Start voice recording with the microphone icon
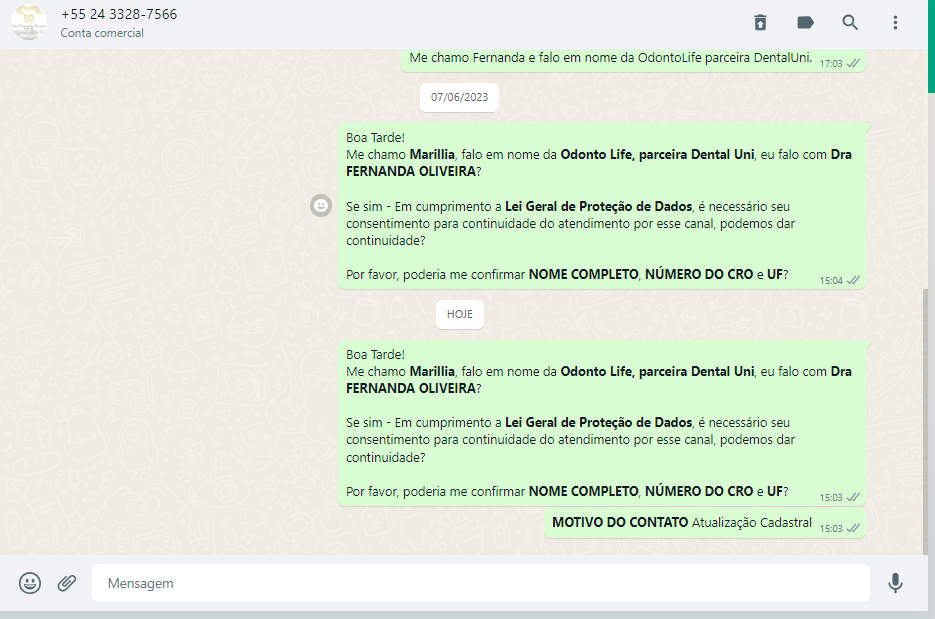Viewport: 935px width, 619px height. [x=895, y=583]
